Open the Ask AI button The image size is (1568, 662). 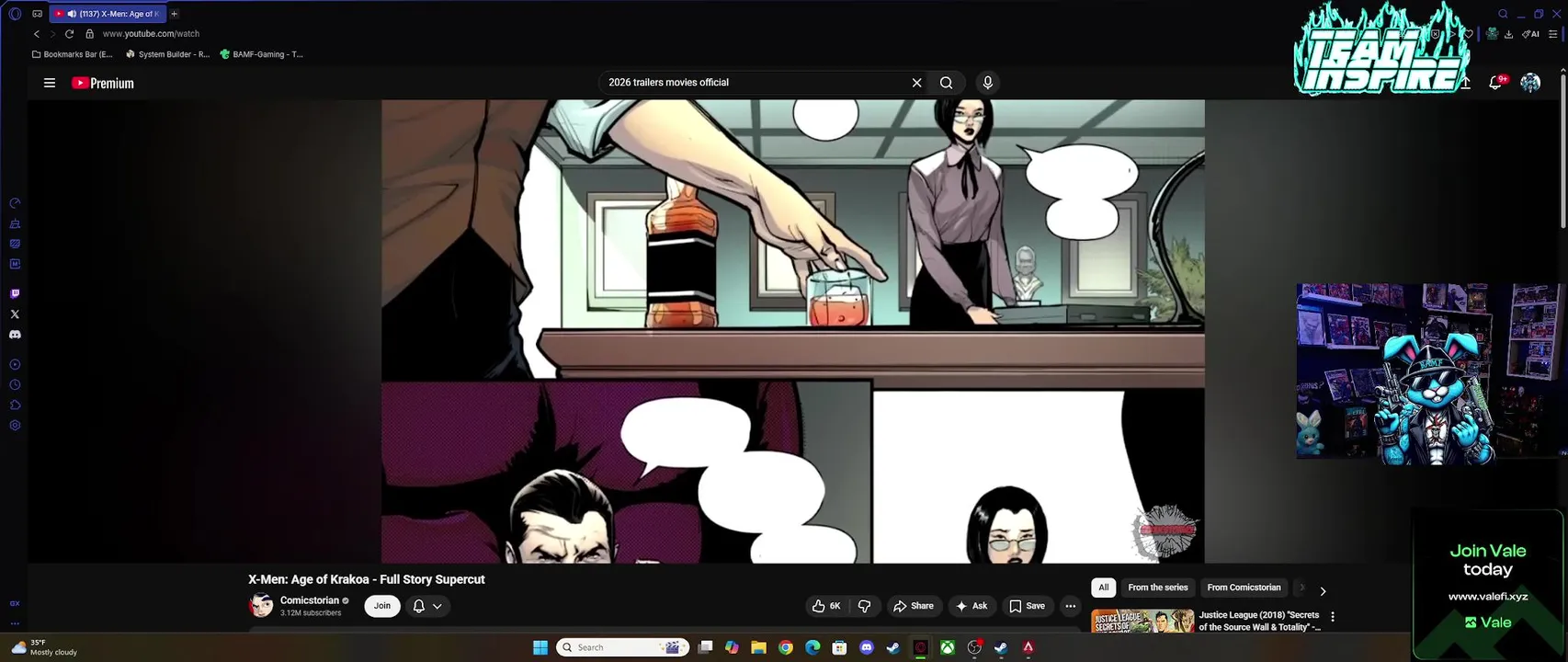click(971, 606)
